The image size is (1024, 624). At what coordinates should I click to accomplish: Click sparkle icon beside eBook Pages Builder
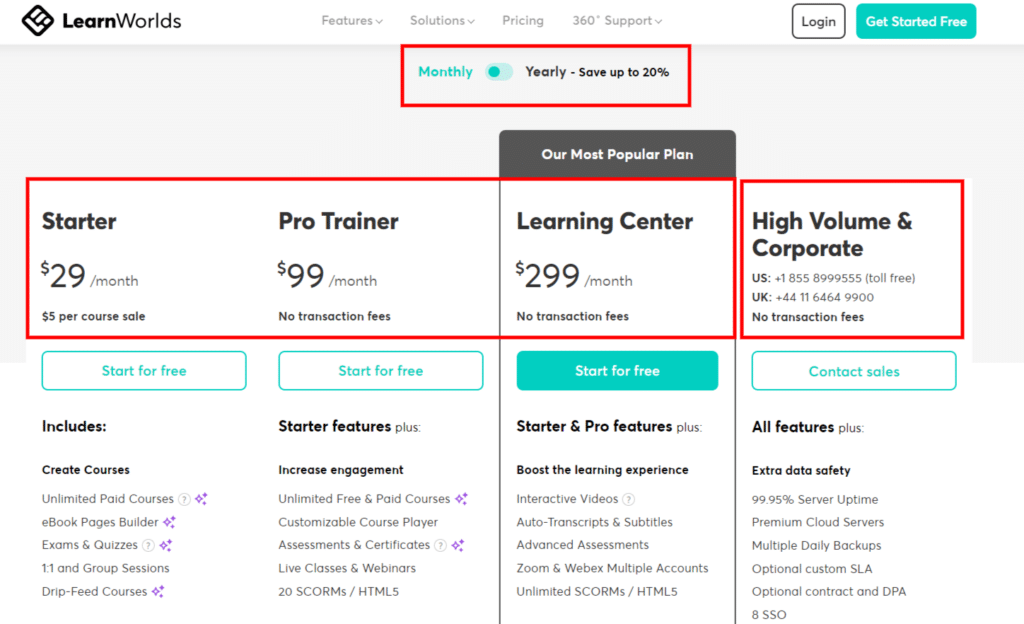169,522
